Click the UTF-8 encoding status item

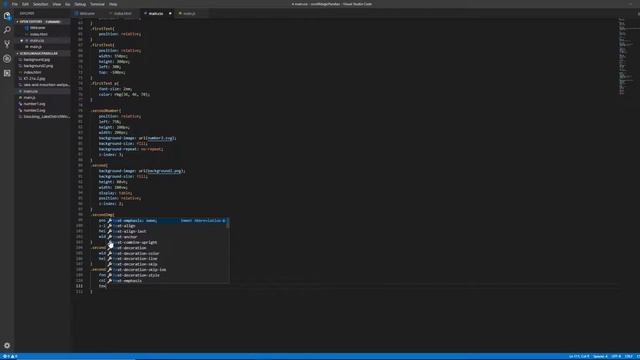tap(616, 357)
